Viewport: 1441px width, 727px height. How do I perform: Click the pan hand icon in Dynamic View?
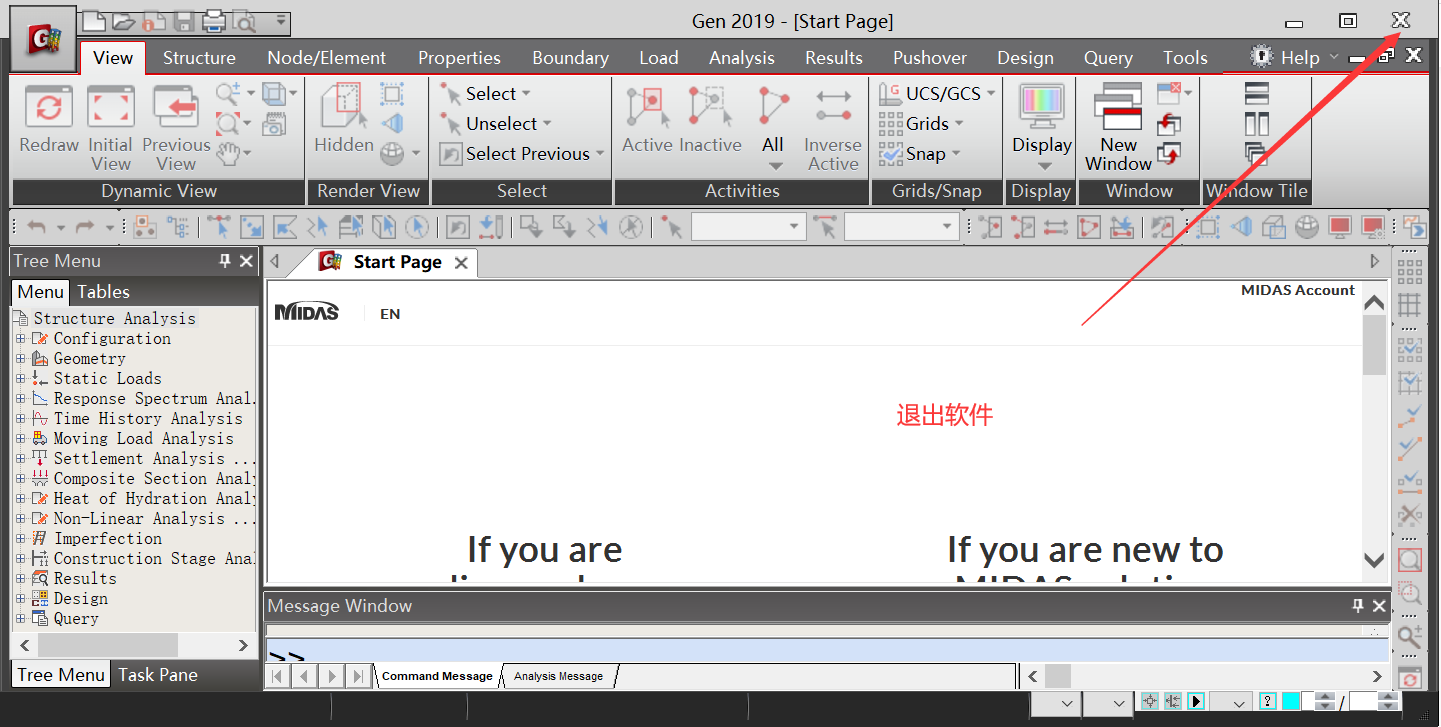click(x=229, y=154)
